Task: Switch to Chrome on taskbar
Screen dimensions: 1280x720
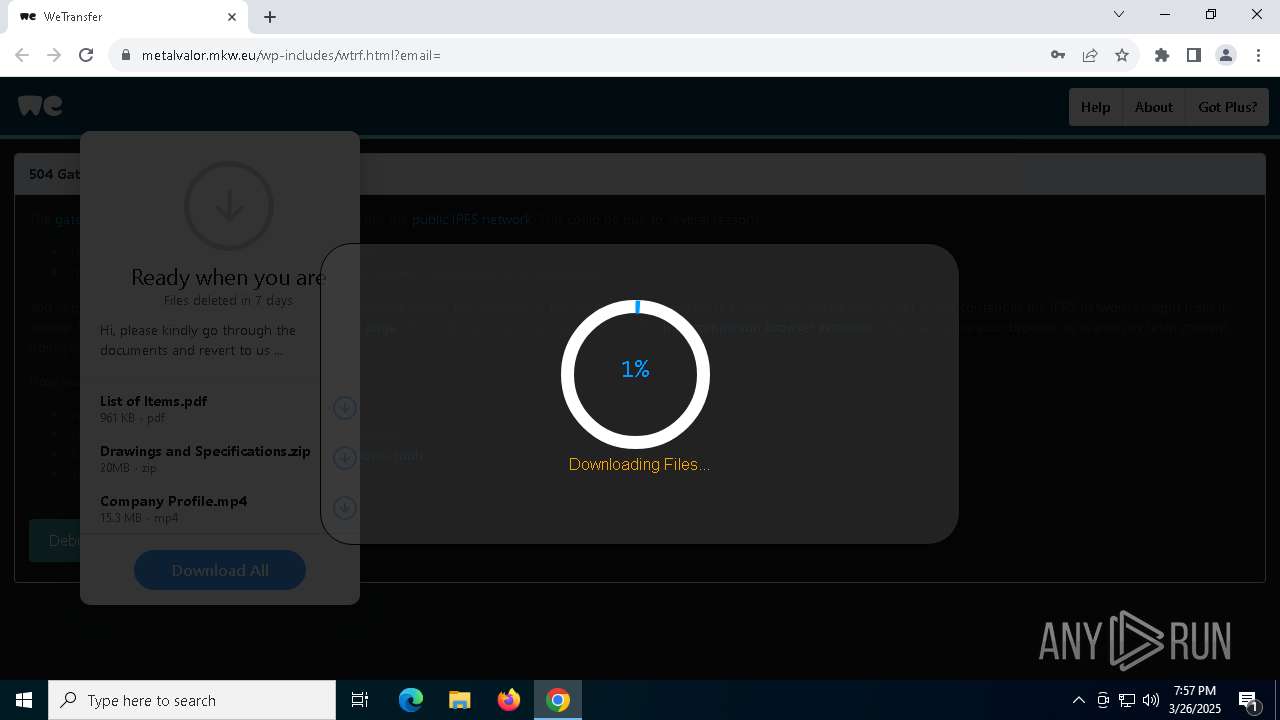Action: [558, 700]
